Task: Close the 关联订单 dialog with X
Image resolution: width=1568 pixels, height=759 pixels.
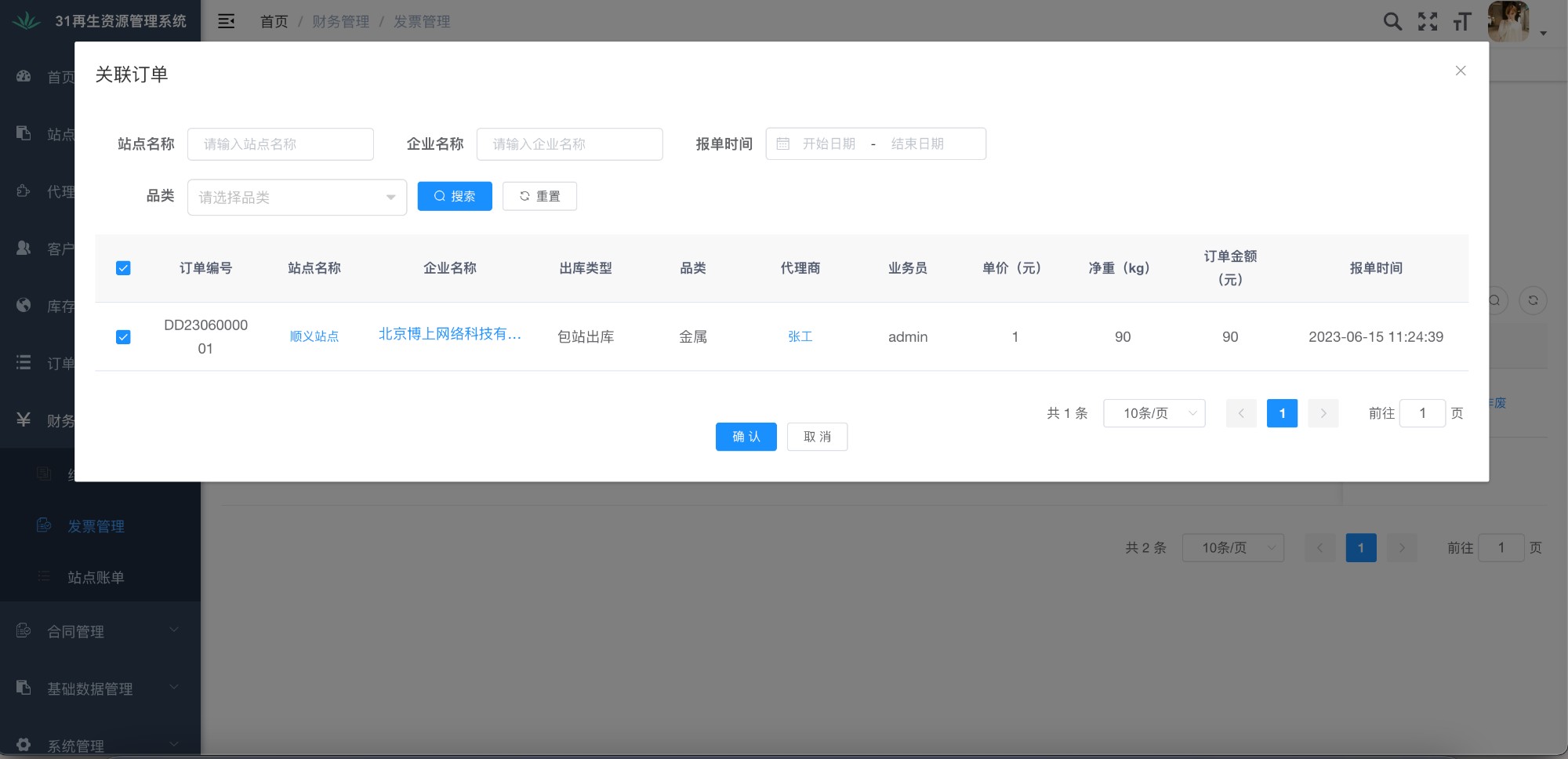Action: coord(1461,71)
